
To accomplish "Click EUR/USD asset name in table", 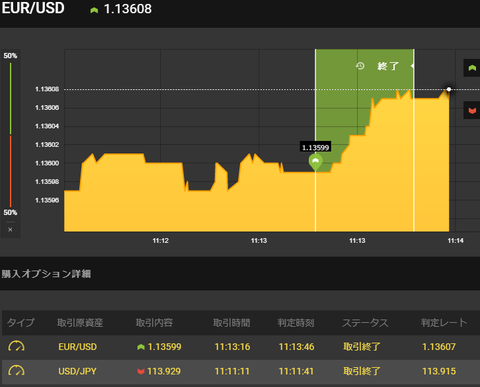I will coord(77,347).
